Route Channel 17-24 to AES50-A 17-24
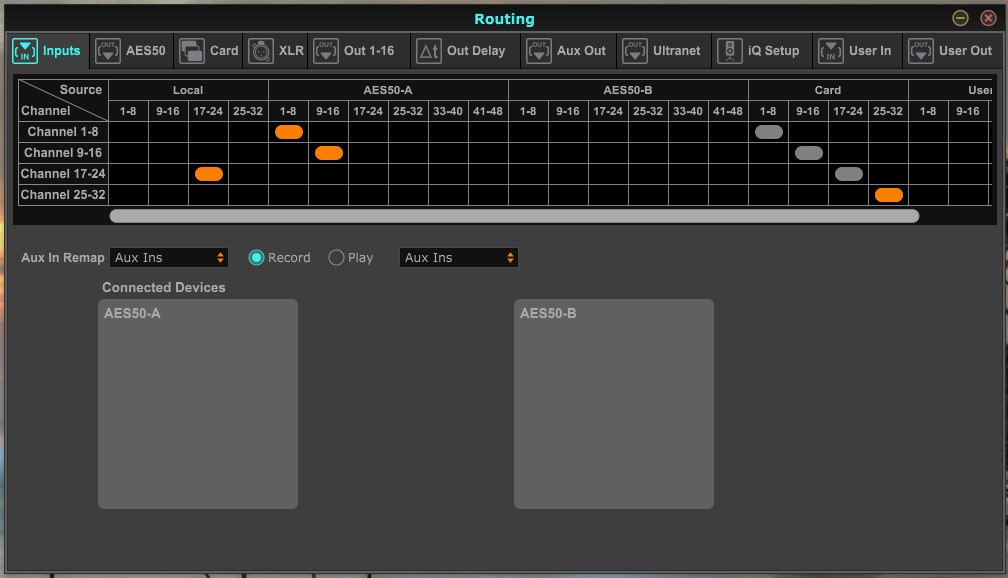Screen dimensions: 1008x578 point(368,174)
